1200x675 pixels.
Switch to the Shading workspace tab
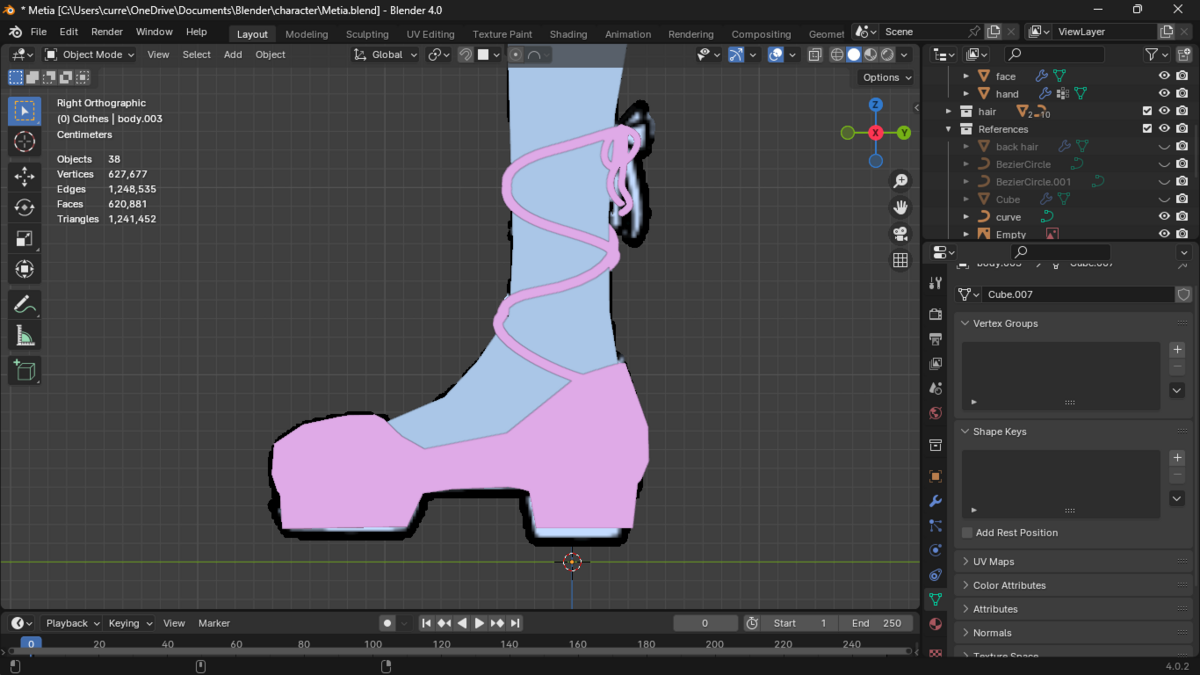pyautogui.click(x=568, y=34)
